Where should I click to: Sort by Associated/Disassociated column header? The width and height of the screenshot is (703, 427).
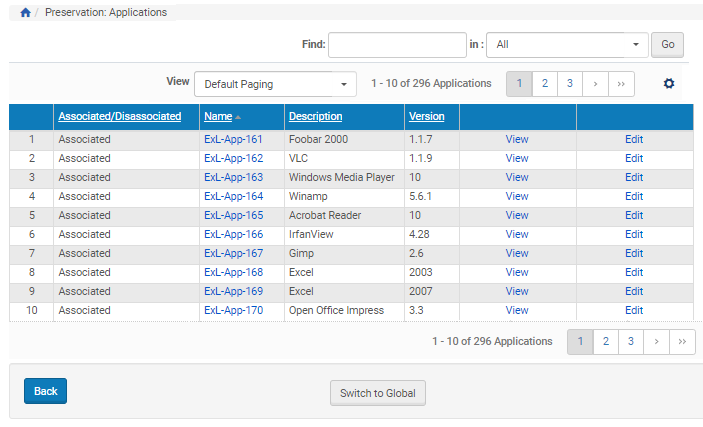[x=119, y=117]
